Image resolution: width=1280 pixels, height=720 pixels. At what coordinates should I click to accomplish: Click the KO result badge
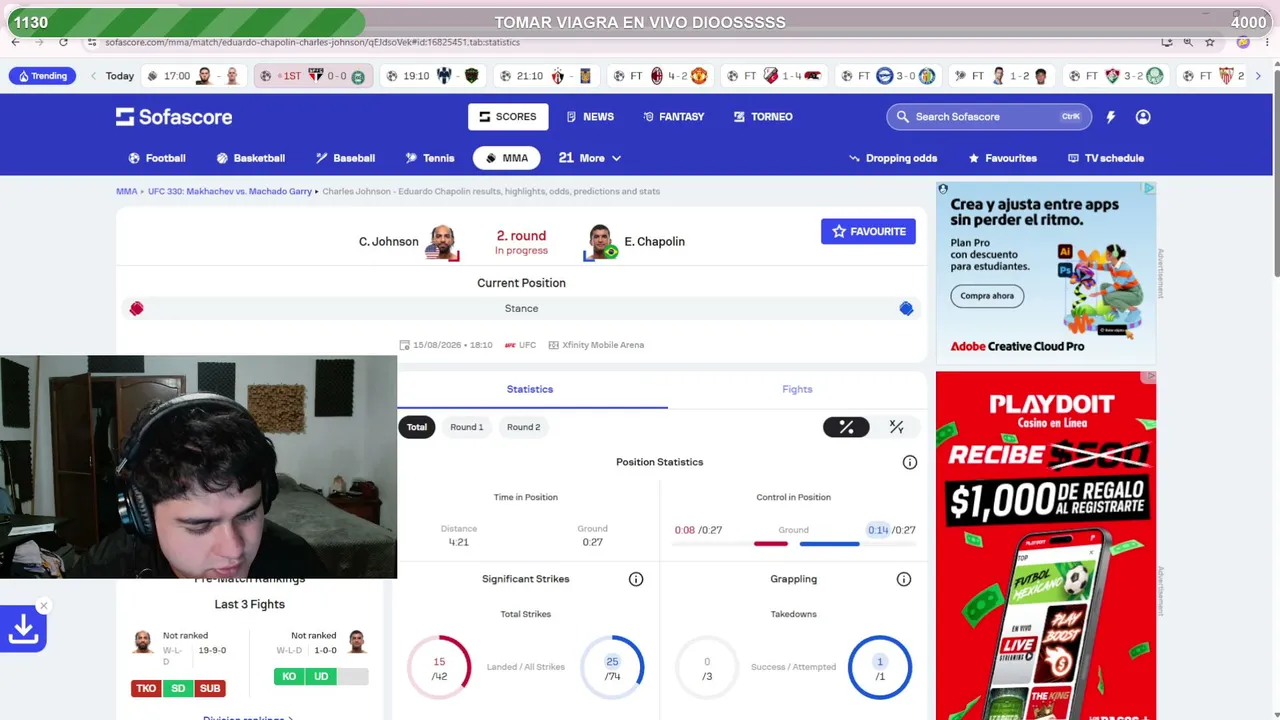tap(289, 677)
